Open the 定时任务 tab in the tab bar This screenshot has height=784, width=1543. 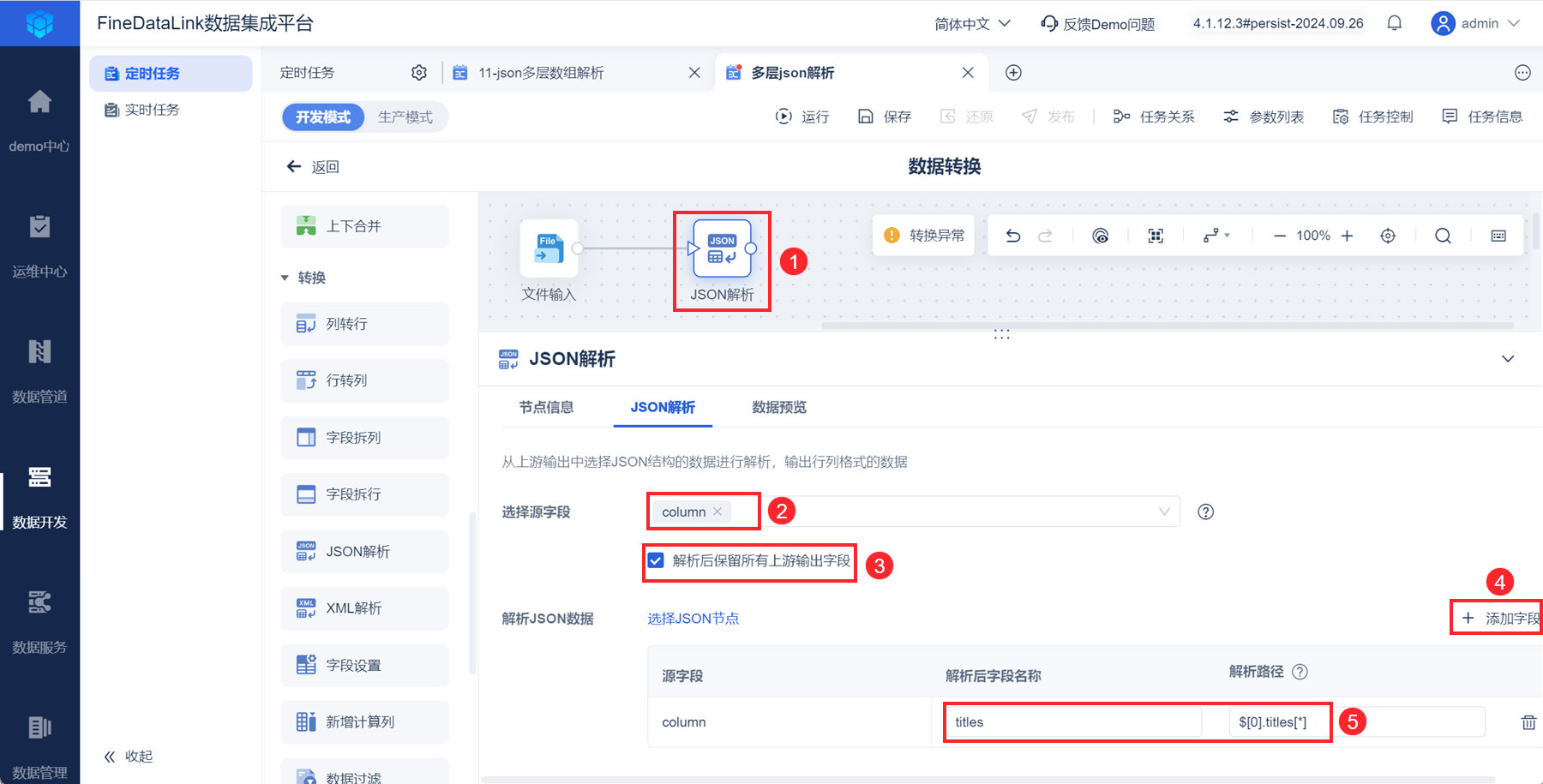(x=307, y=73)
